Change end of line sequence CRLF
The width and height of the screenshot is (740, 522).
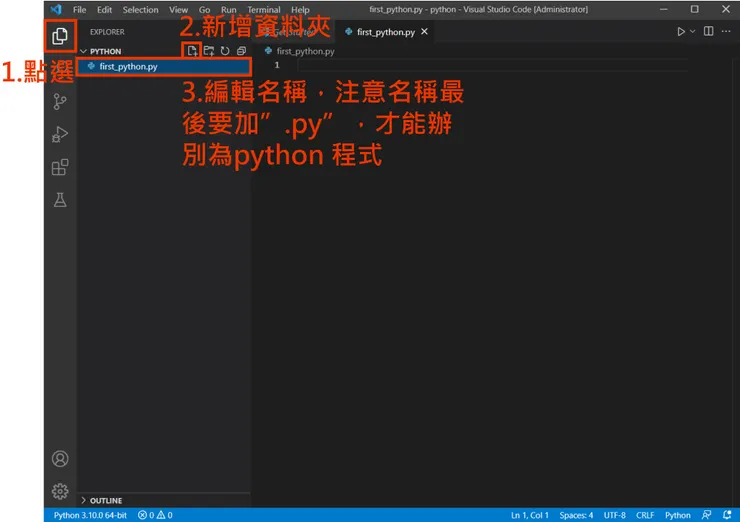click(x=645, y=515)
